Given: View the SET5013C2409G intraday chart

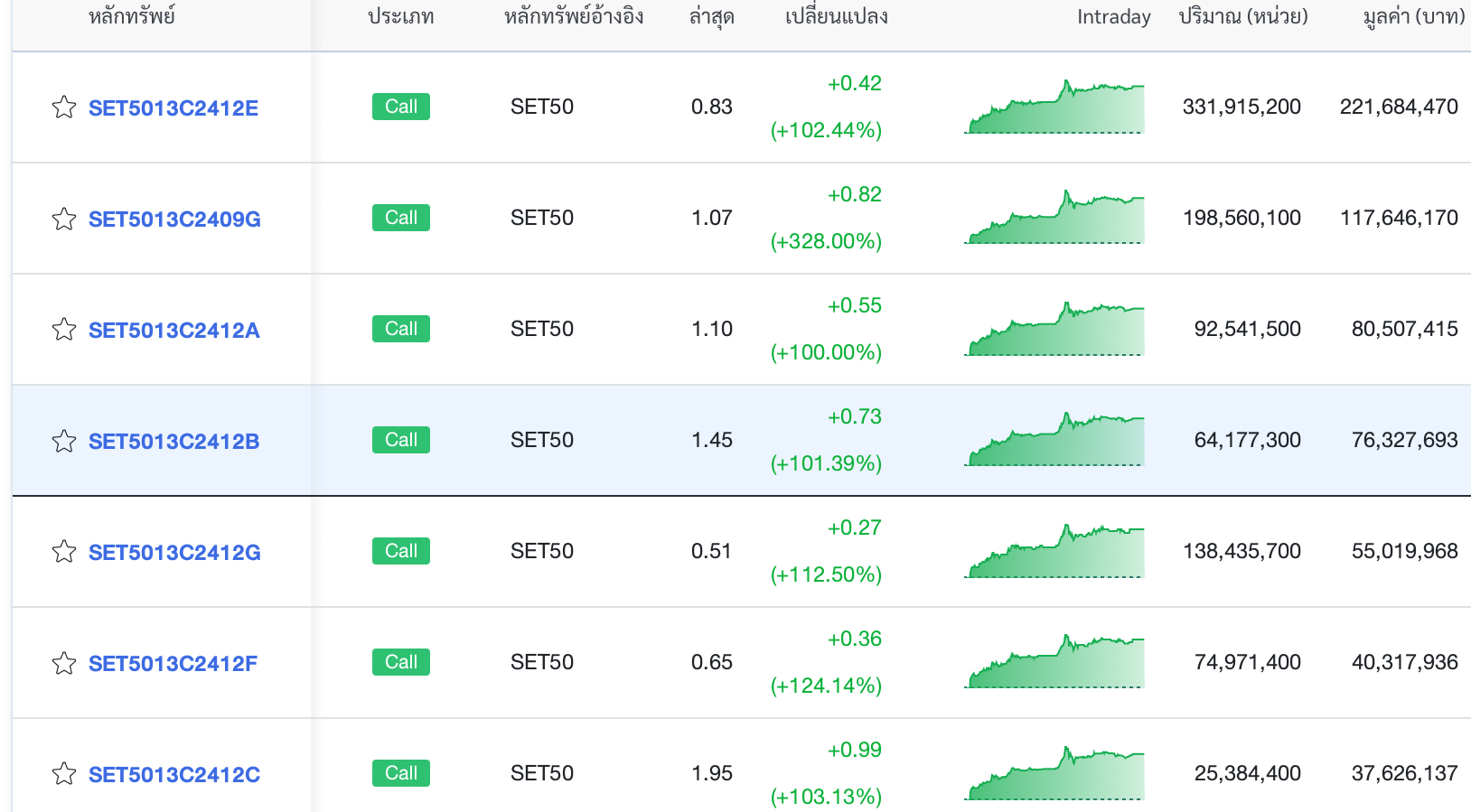Looking at the screenshot, I should point(1054,217).
